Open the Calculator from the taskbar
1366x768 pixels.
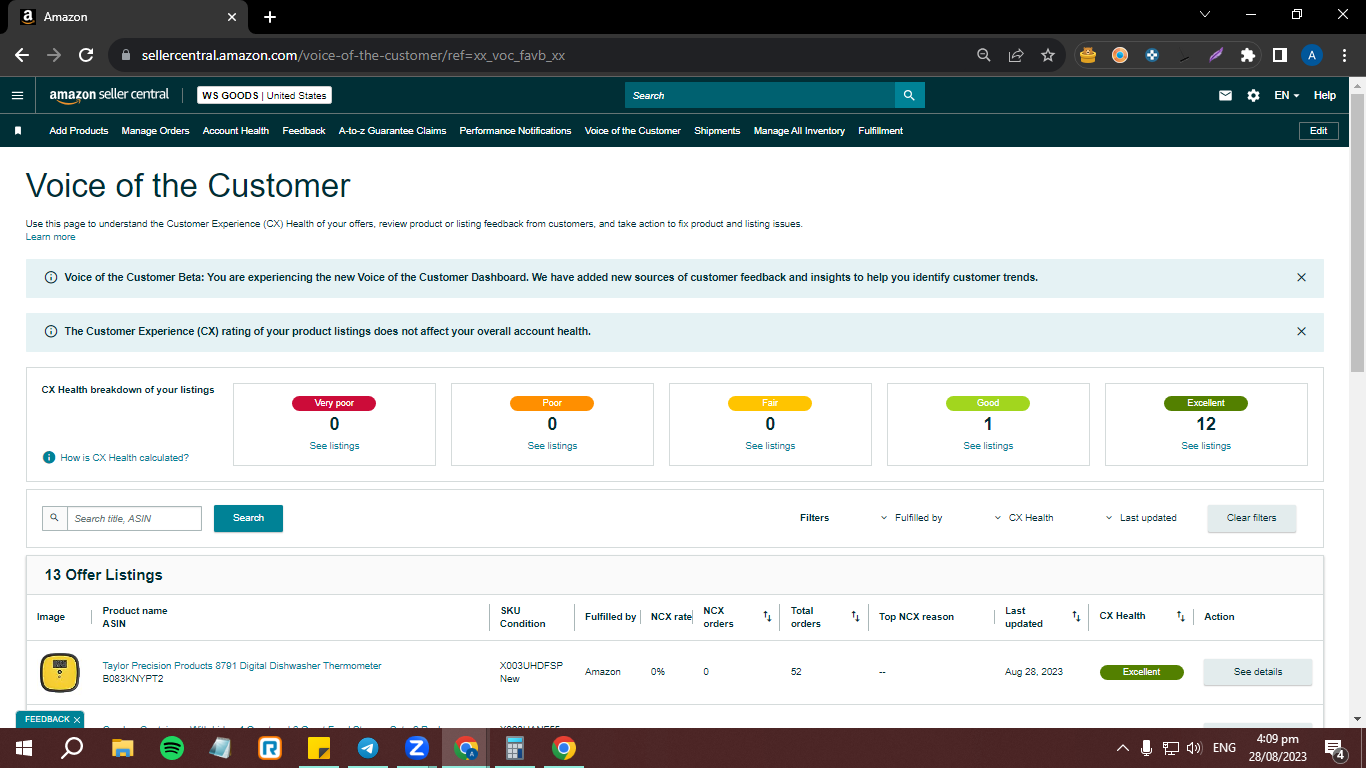coord(515,748)
